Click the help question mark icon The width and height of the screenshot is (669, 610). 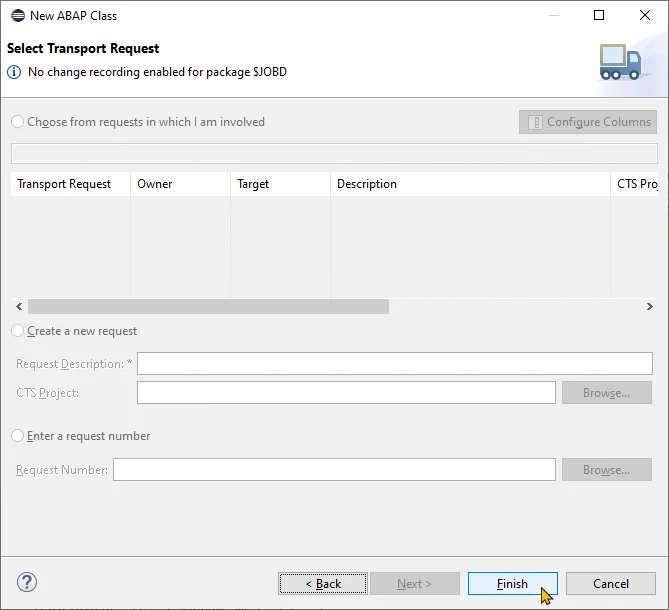pyautogui.click(x=27, y=582)
